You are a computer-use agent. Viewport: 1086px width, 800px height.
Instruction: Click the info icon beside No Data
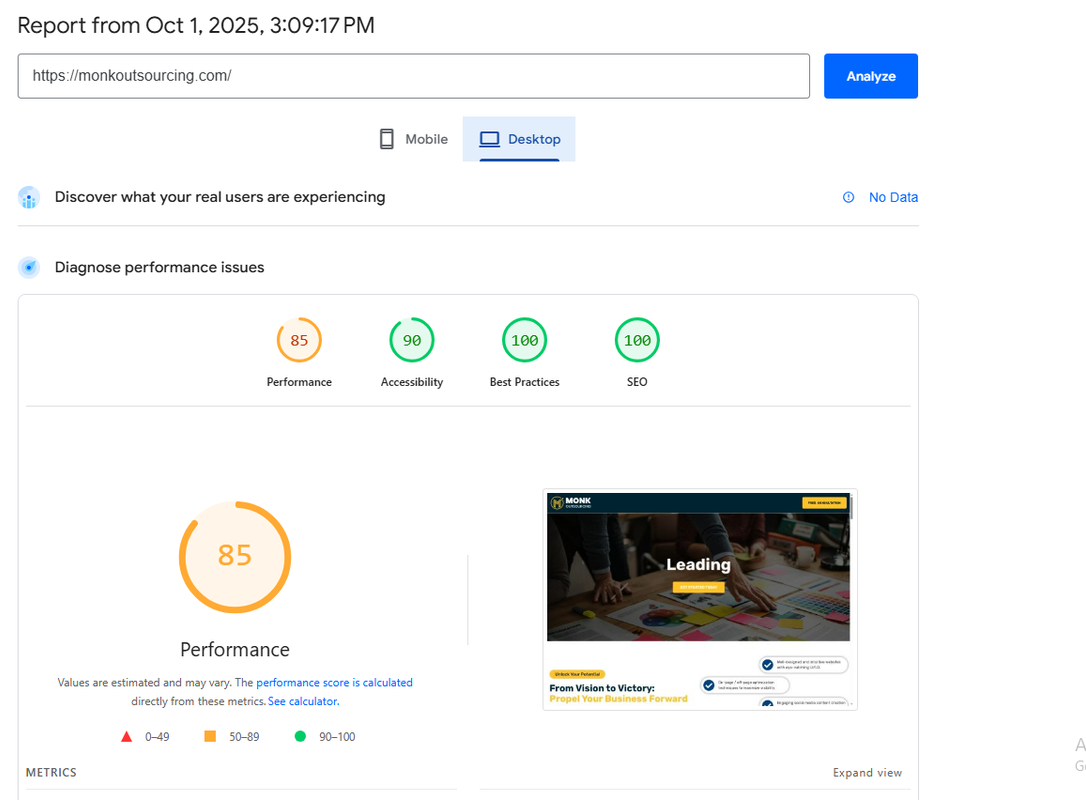tap(848, 197)
